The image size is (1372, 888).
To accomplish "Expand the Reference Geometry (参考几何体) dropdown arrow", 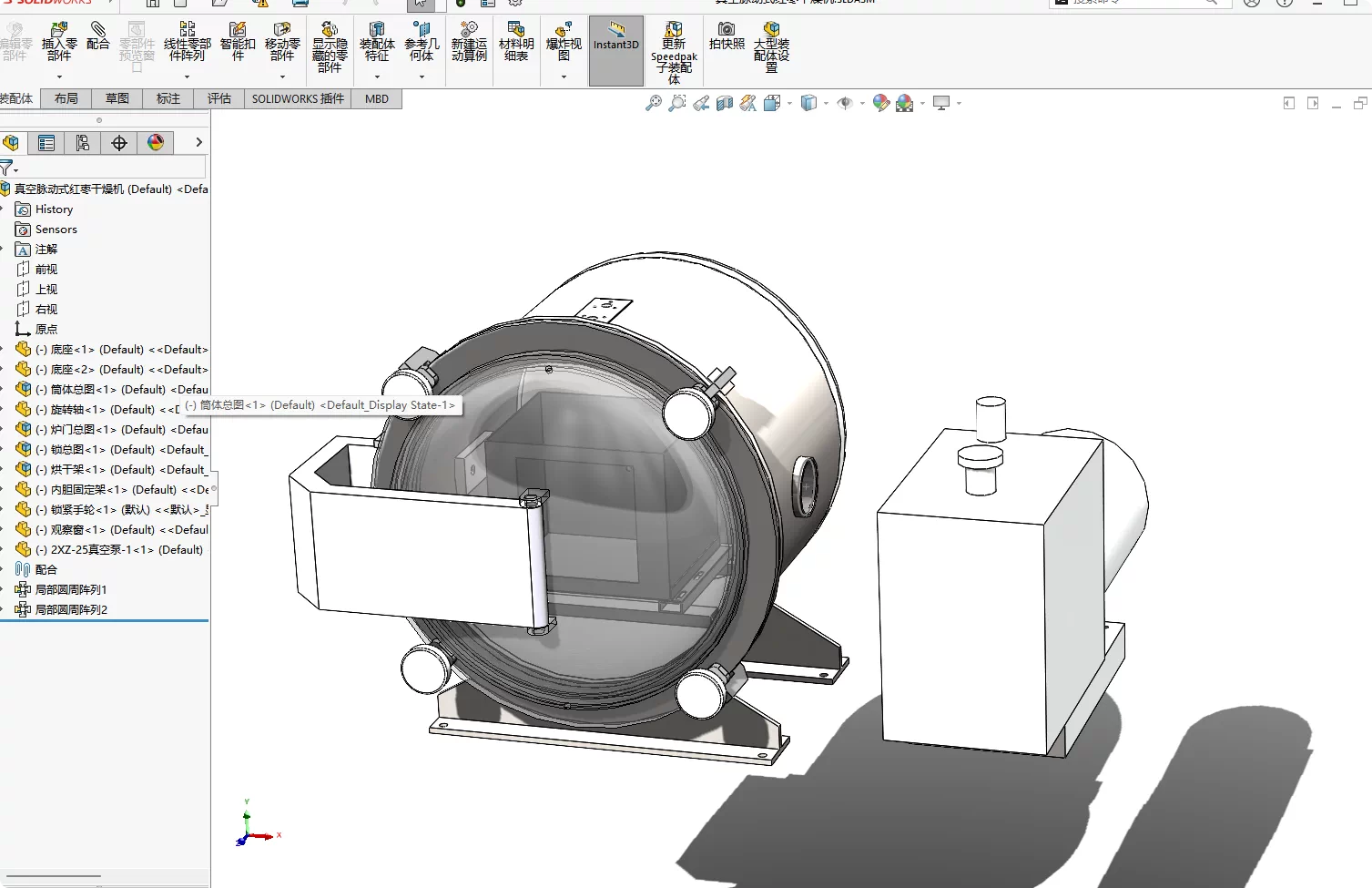I will point(422,77).
